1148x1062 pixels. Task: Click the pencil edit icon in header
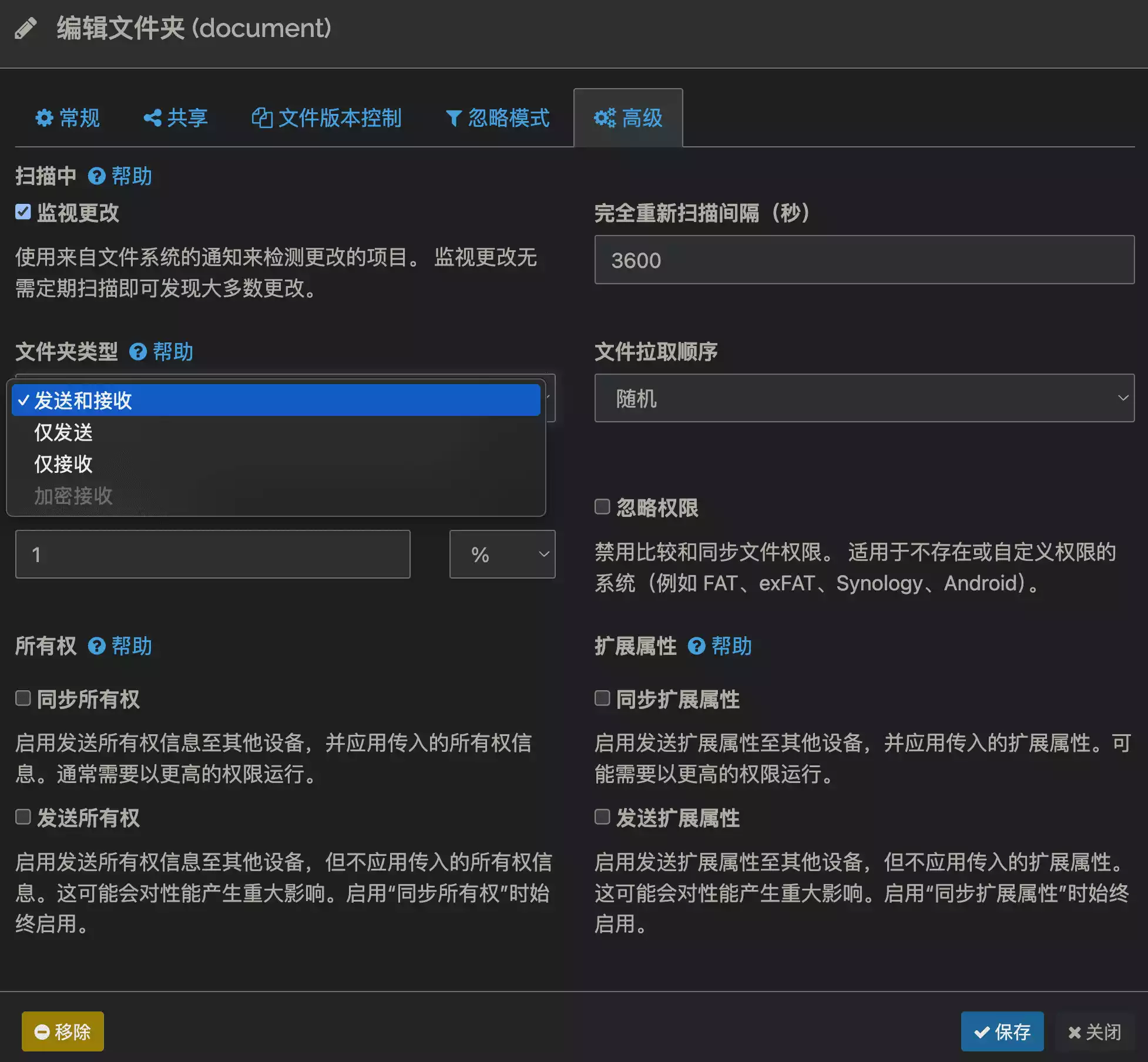25,28
